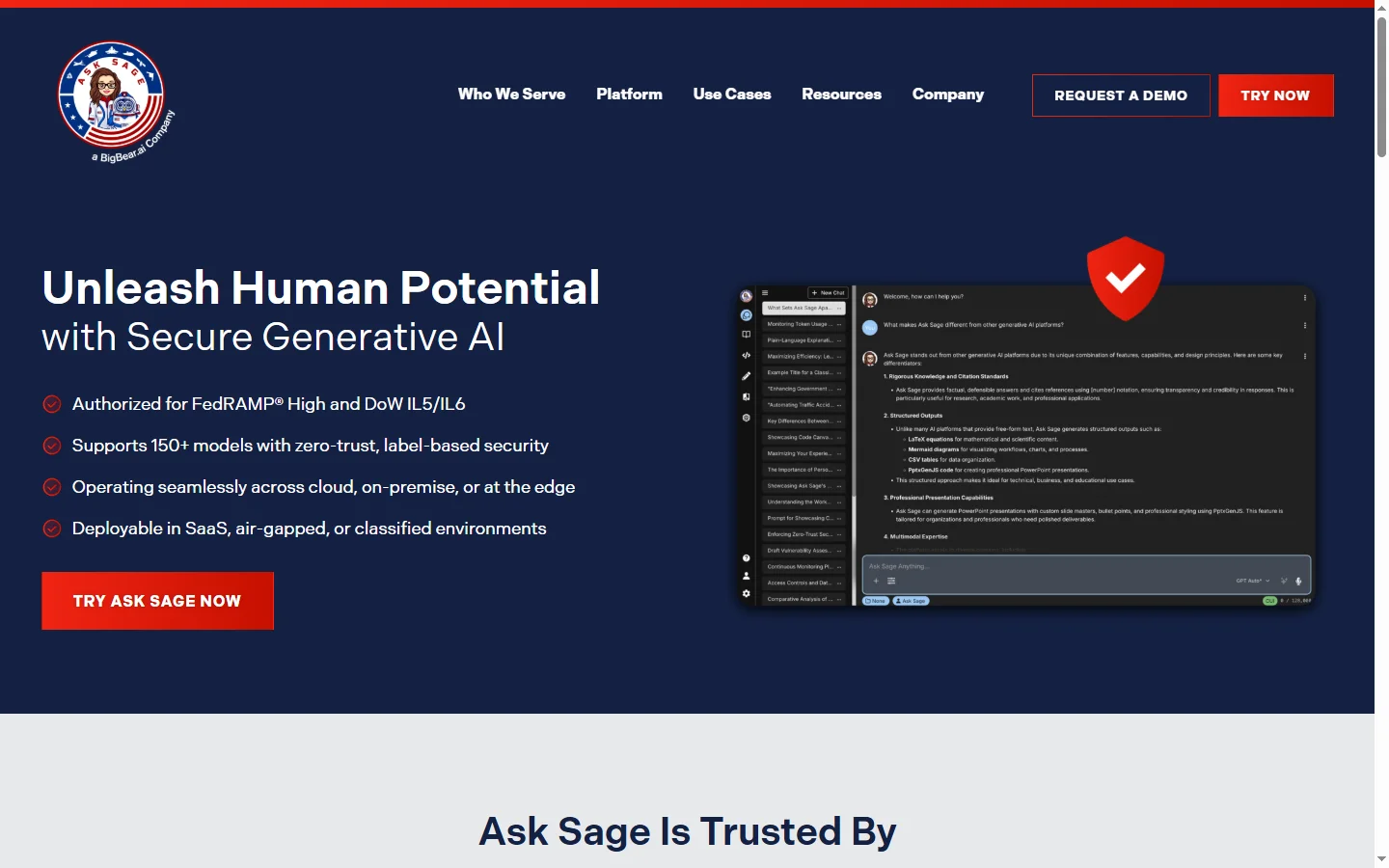Open the Platform menu

[629, 95]
